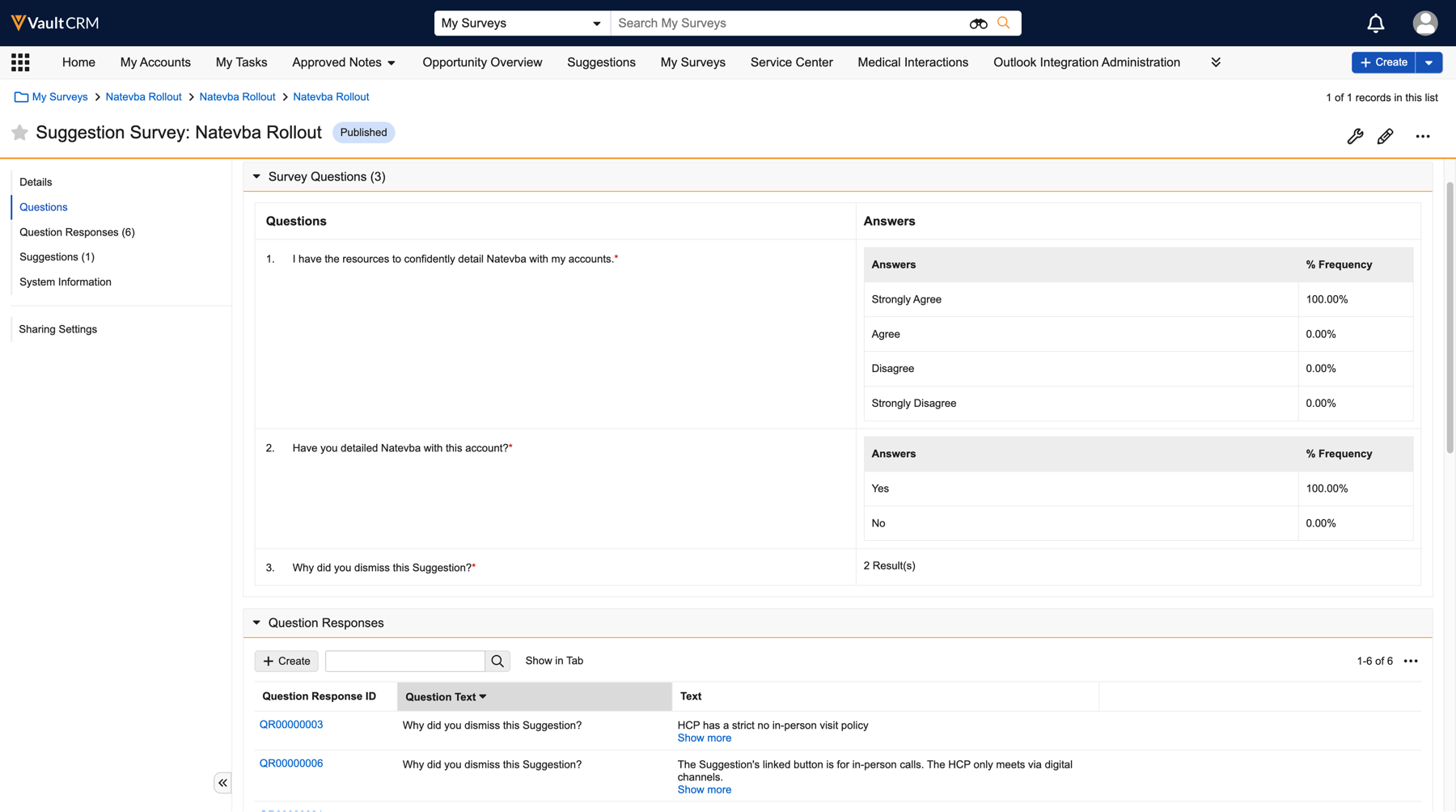The image size is (1456, 812).
Task: Show more navigation tabs chevron
Action: (1215, 62)
